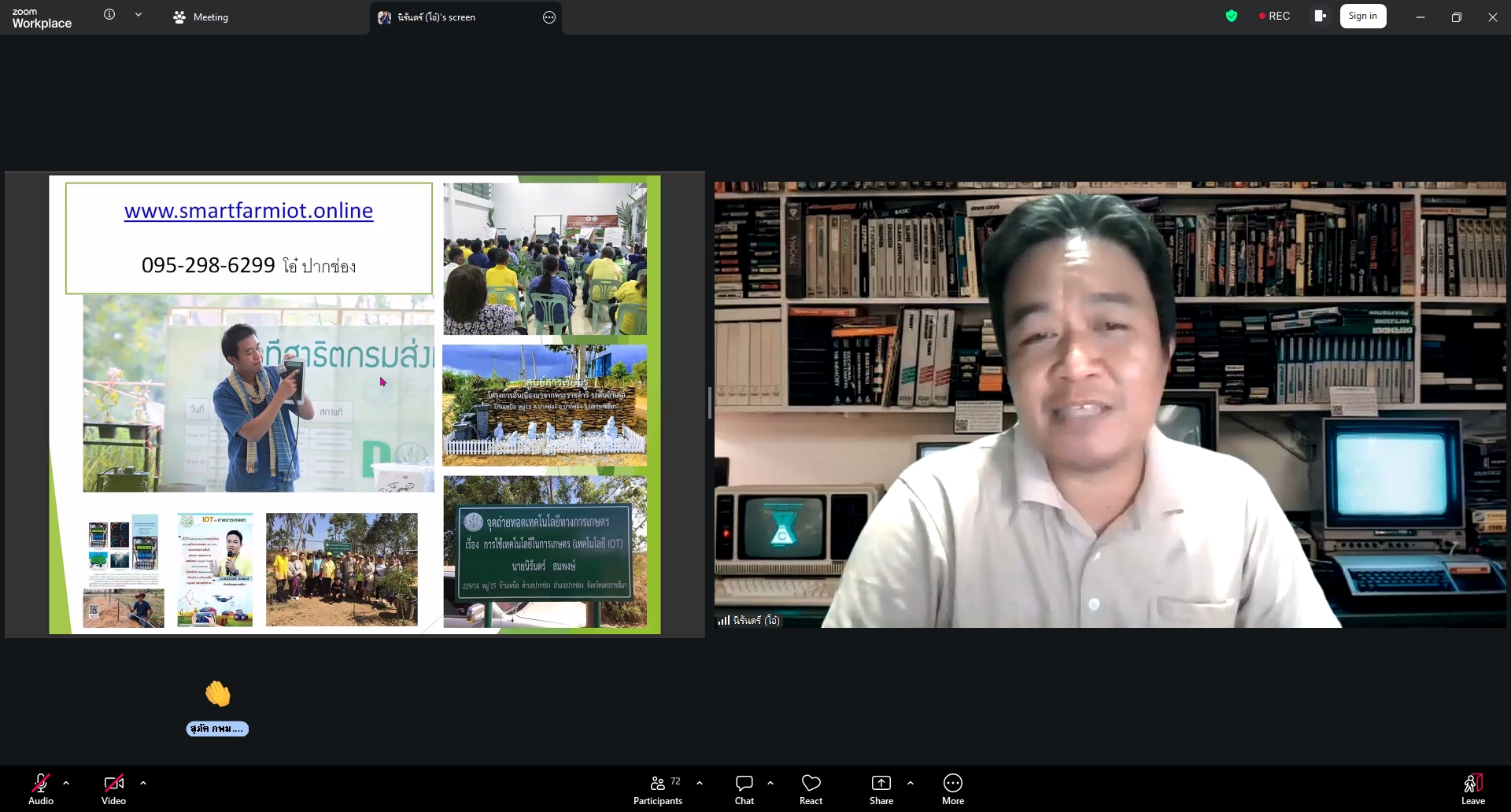The width and height of the screenshot is (1511, 812).
Task: Click the audience seminar photo in slide
Action: [x=545, y=259]
